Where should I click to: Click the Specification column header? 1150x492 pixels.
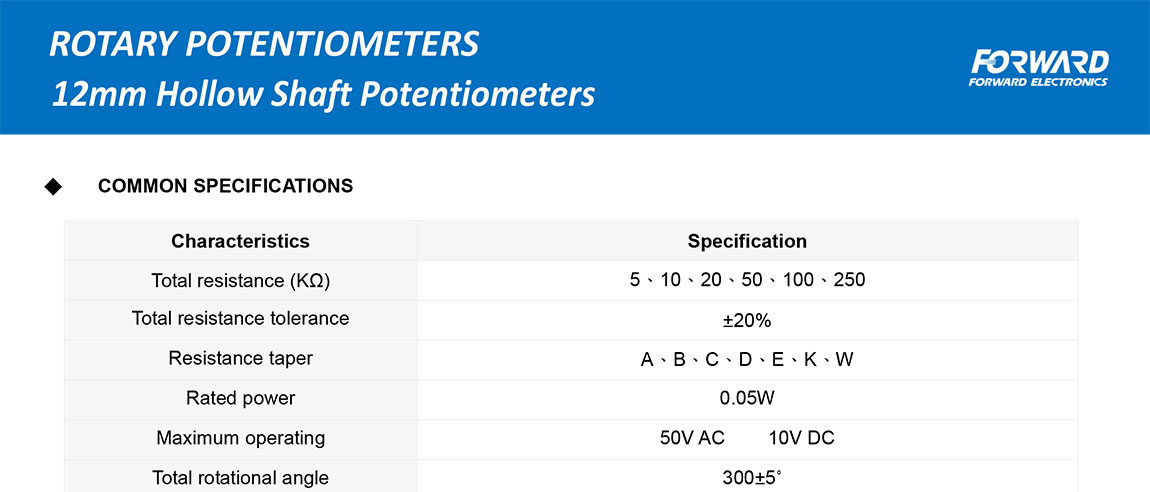click(747, 241)
